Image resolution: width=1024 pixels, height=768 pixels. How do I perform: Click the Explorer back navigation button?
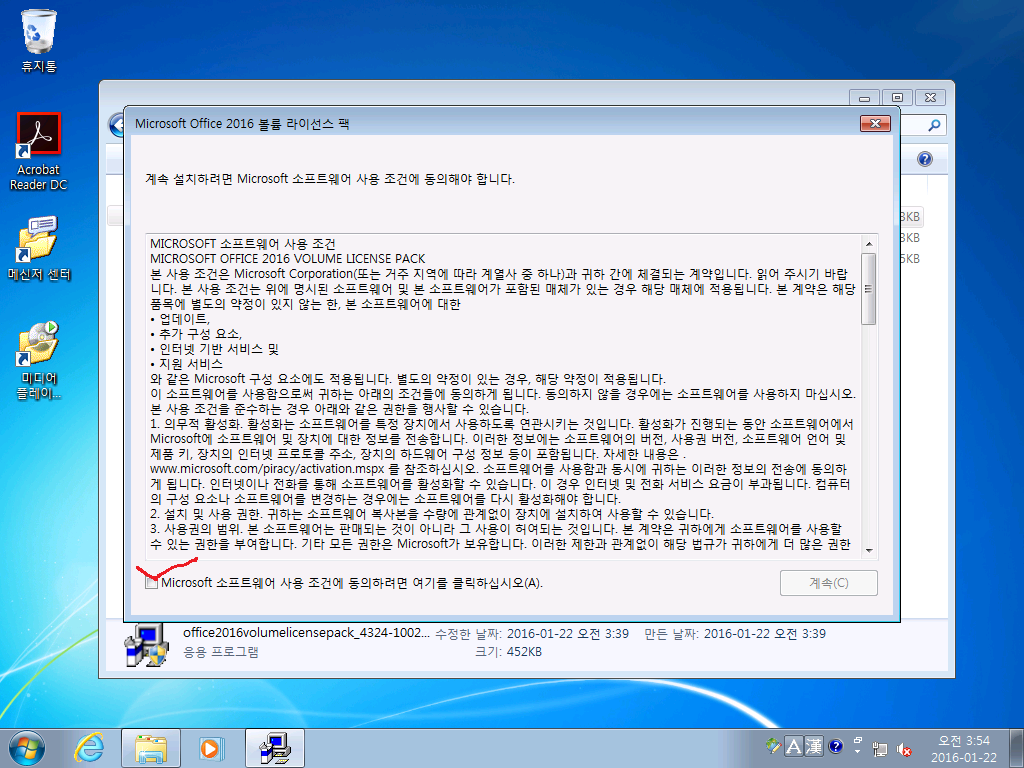point(117,124)
